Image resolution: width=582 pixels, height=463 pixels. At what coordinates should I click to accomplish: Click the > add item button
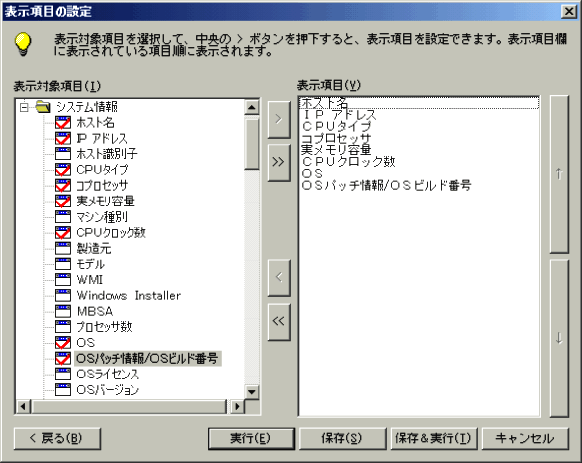pyautogui.click(x=279, y=119)
